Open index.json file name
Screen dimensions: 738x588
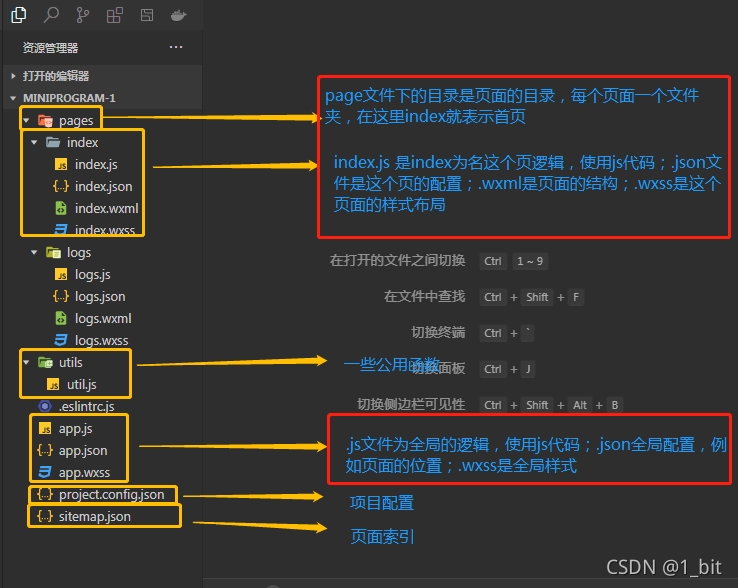104,186
